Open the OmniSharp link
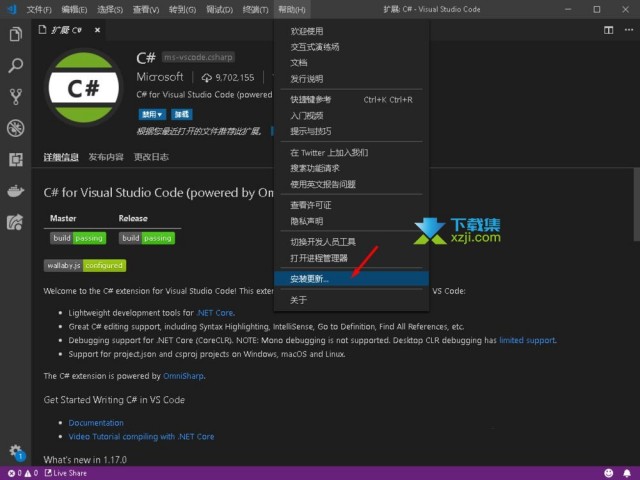 click(183, 376)
